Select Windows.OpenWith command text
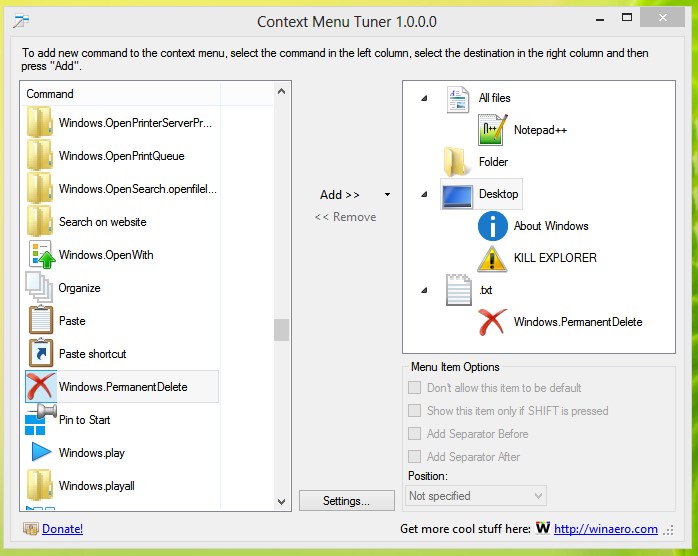Viewport: 698px width, 556px height. coord(106,255)
